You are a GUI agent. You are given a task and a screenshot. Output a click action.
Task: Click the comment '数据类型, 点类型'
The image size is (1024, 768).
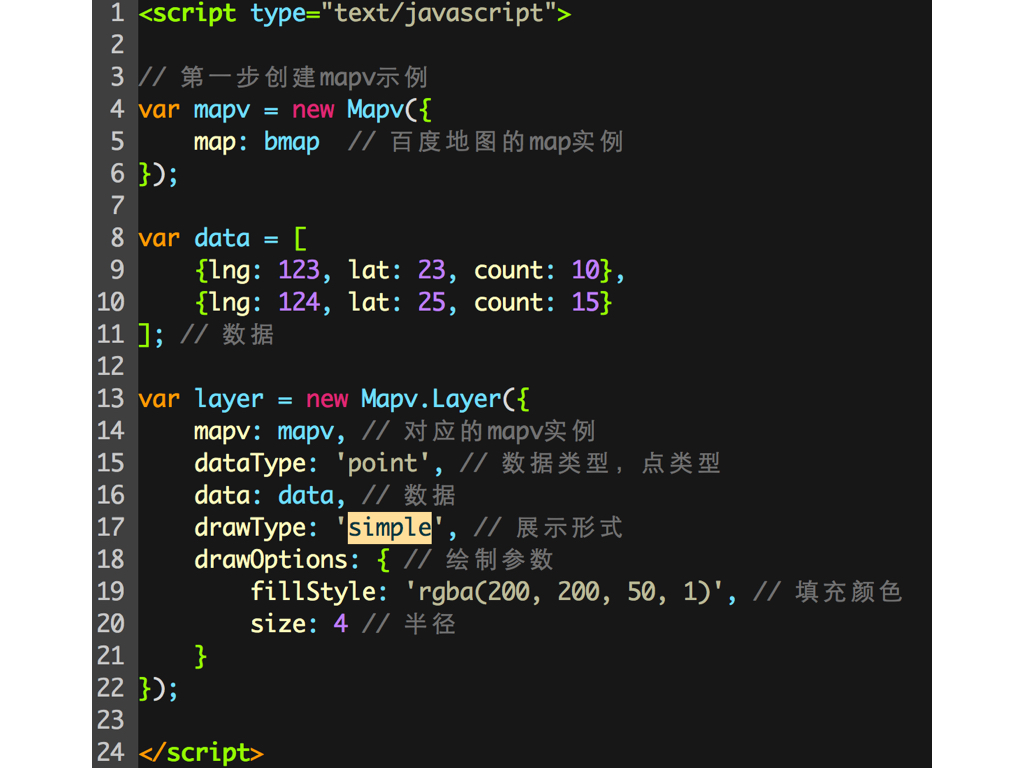(x=611, y=463)
